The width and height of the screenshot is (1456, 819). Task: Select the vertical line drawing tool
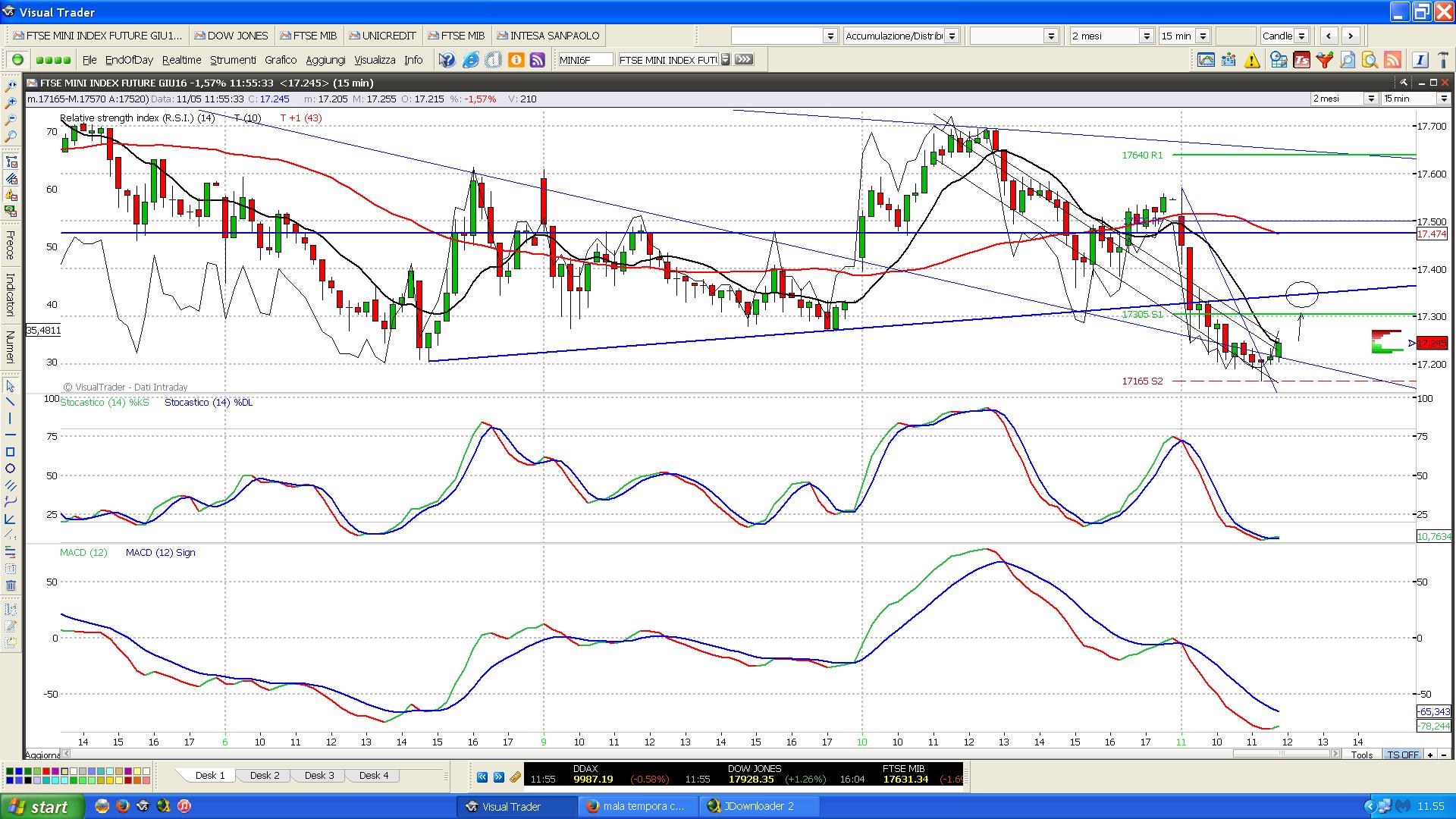pyautogui.click(x=11, y=419)
